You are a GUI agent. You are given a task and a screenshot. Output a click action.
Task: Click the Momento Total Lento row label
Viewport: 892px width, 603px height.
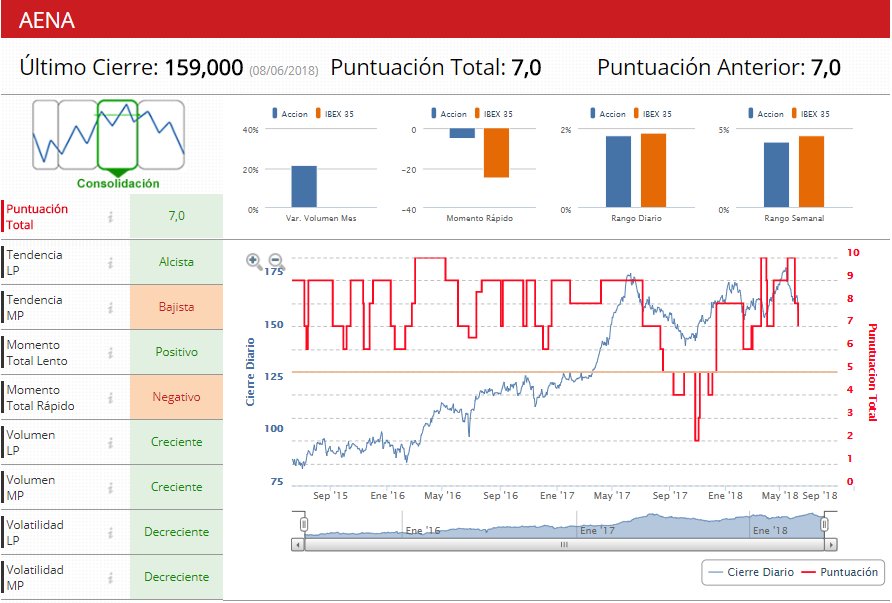click(36, 353)
